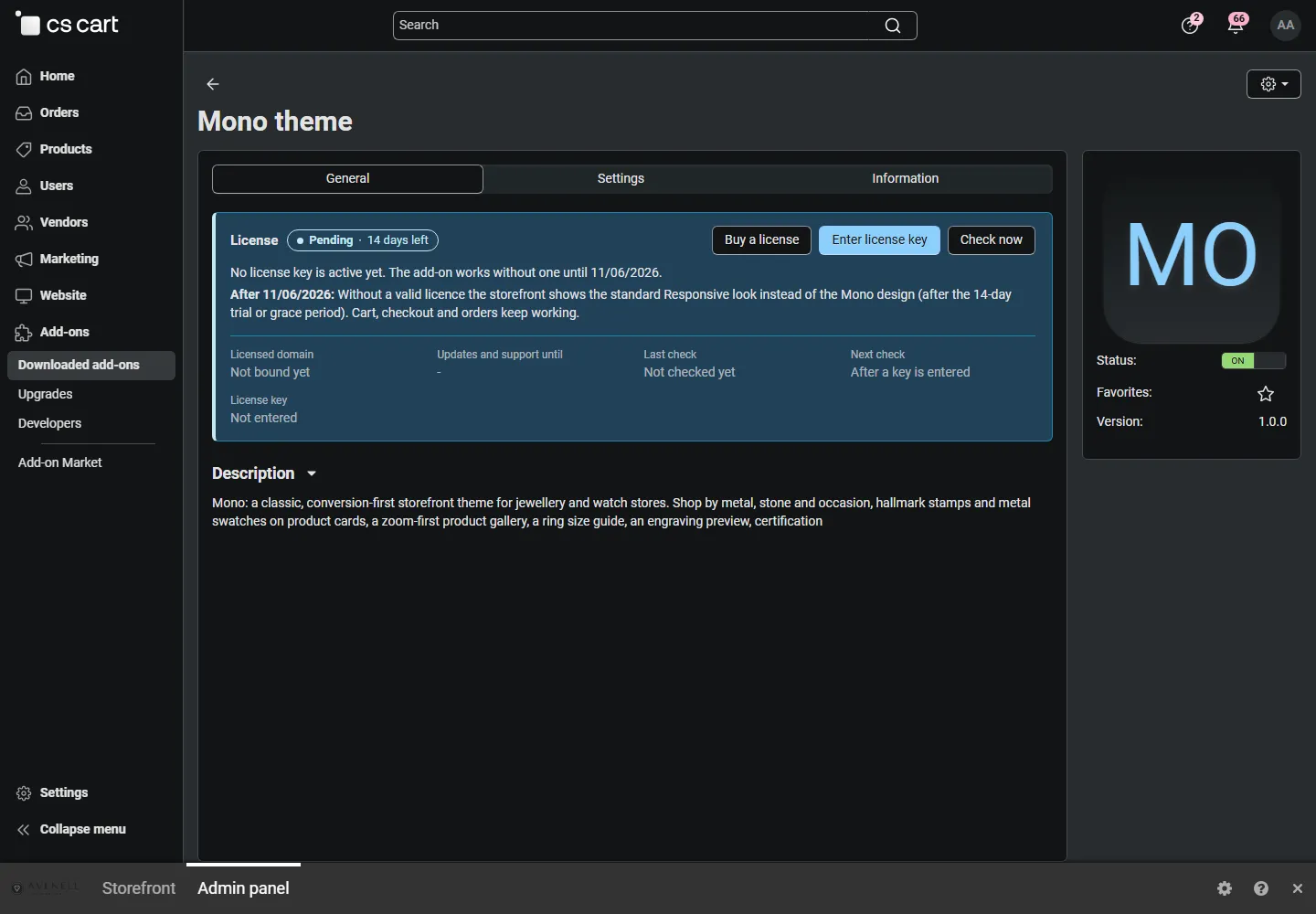Toggle the add-on Status switch
Viewport: 1316px width, 914px height.
(1254, 360)
